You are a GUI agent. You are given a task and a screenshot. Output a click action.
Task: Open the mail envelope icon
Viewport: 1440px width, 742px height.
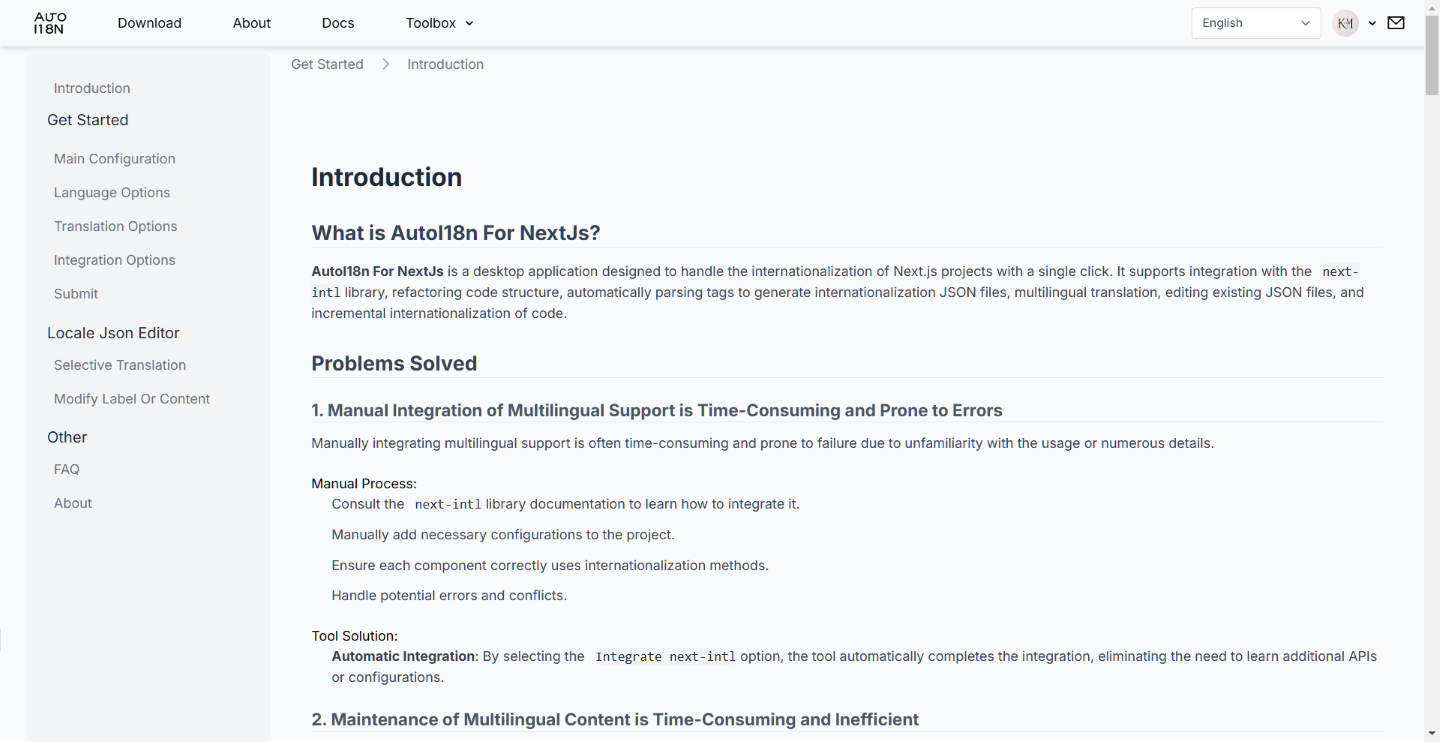coord(1396,23)
